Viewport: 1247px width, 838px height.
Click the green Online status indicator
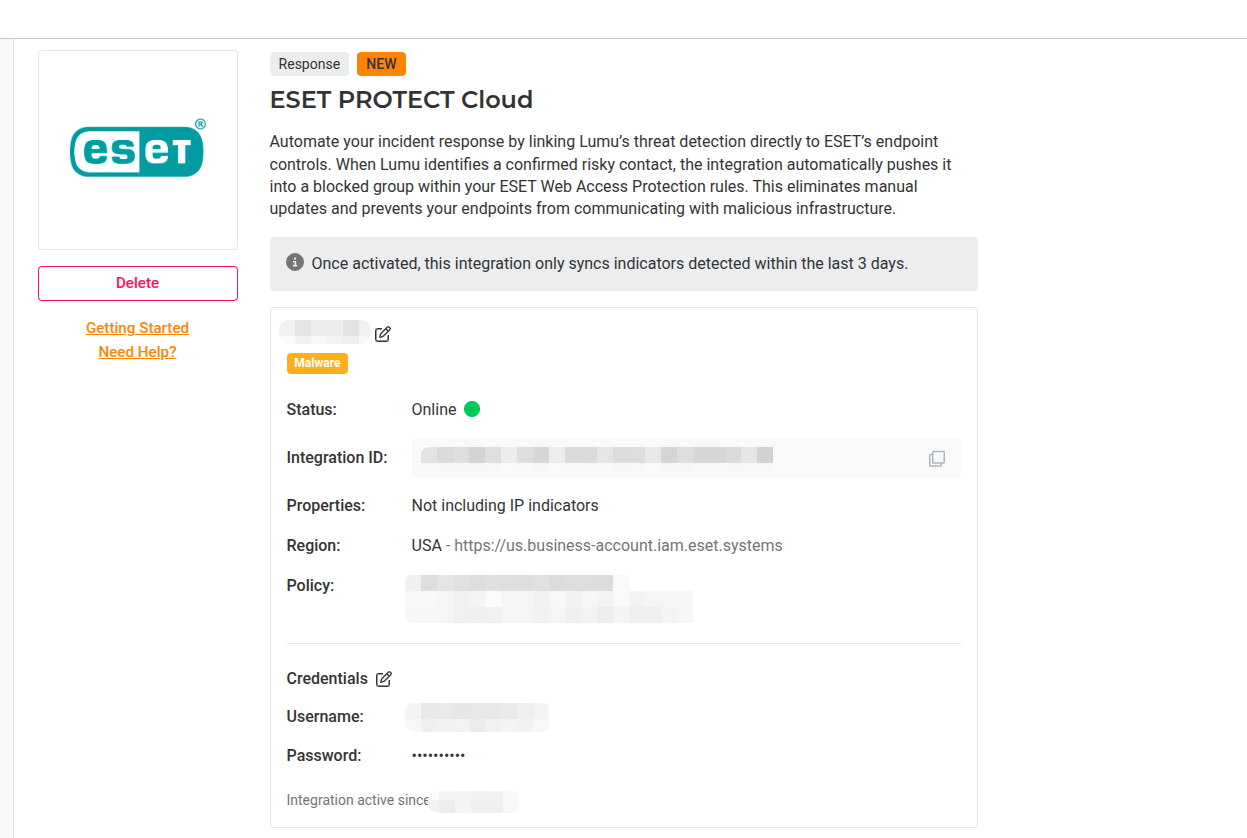click(472, 409)
